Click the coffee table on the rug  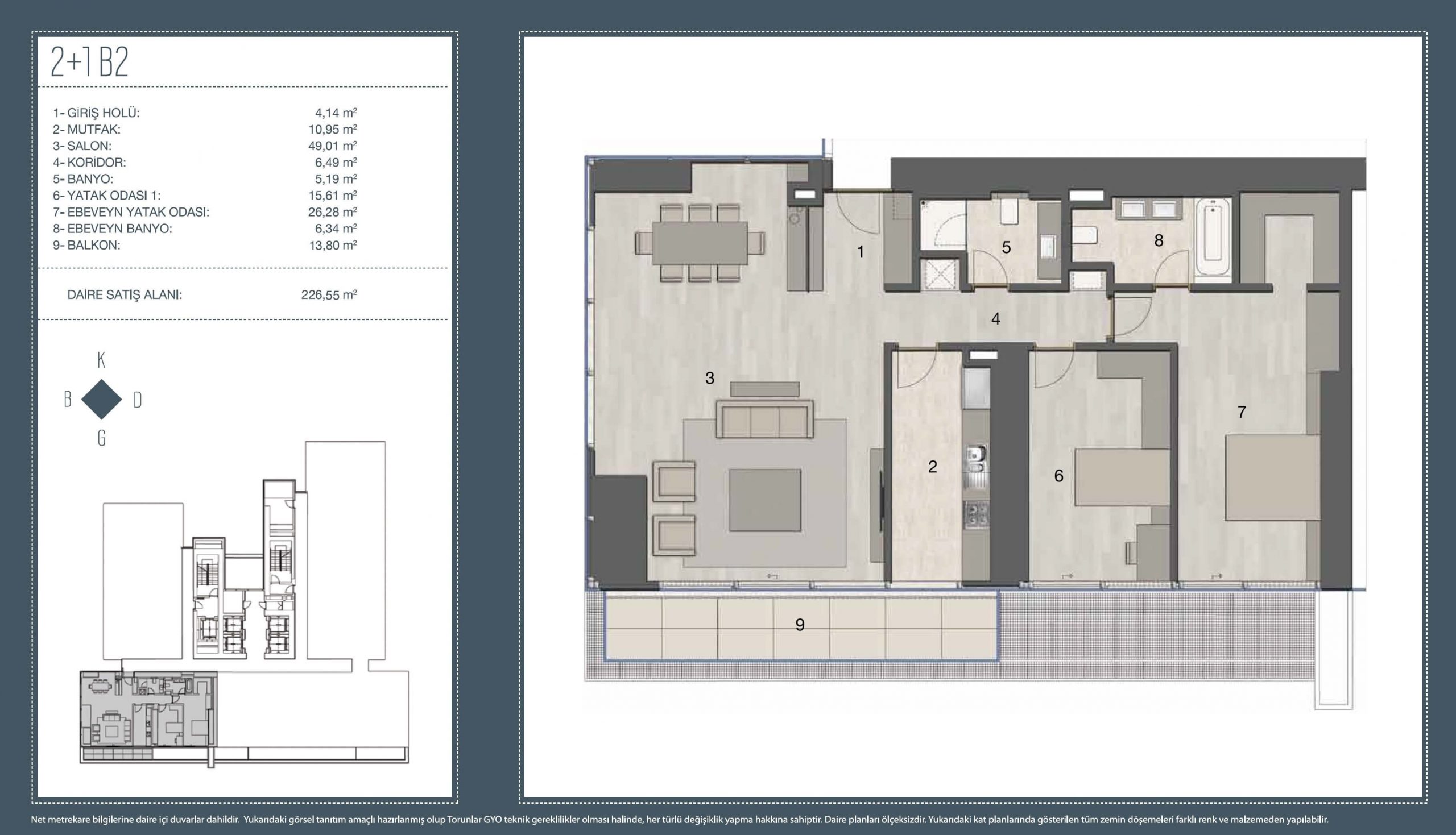pos(765,500)
